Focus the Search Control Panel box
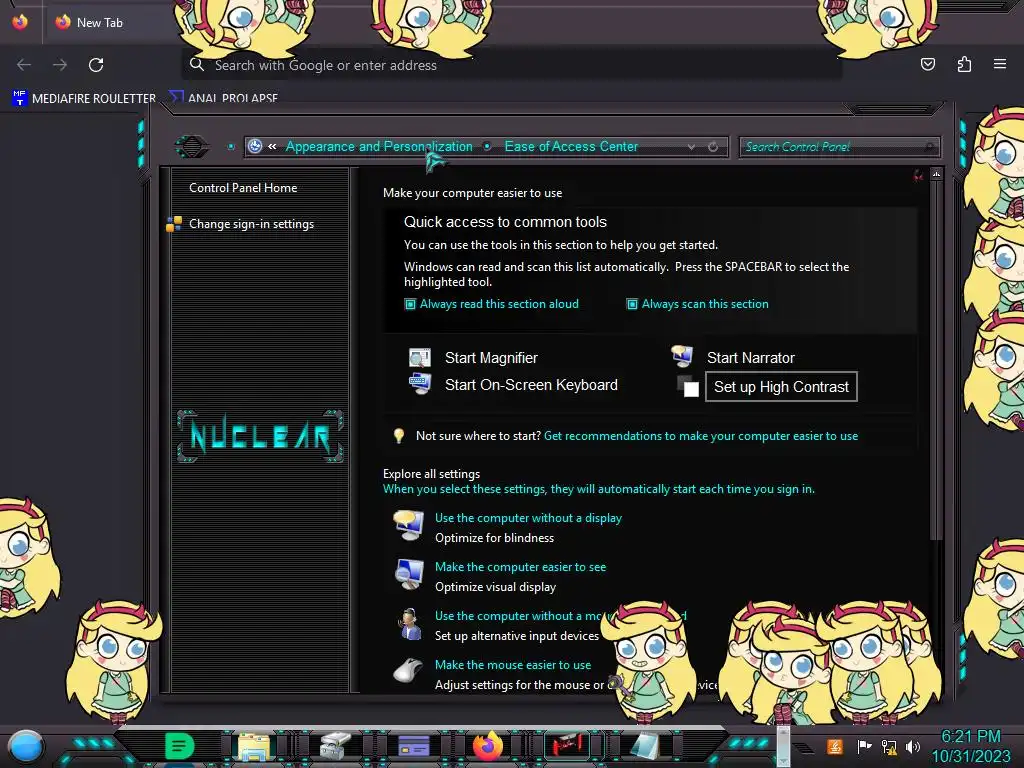This screenshot has width=1024, height=768. point(839,147)
